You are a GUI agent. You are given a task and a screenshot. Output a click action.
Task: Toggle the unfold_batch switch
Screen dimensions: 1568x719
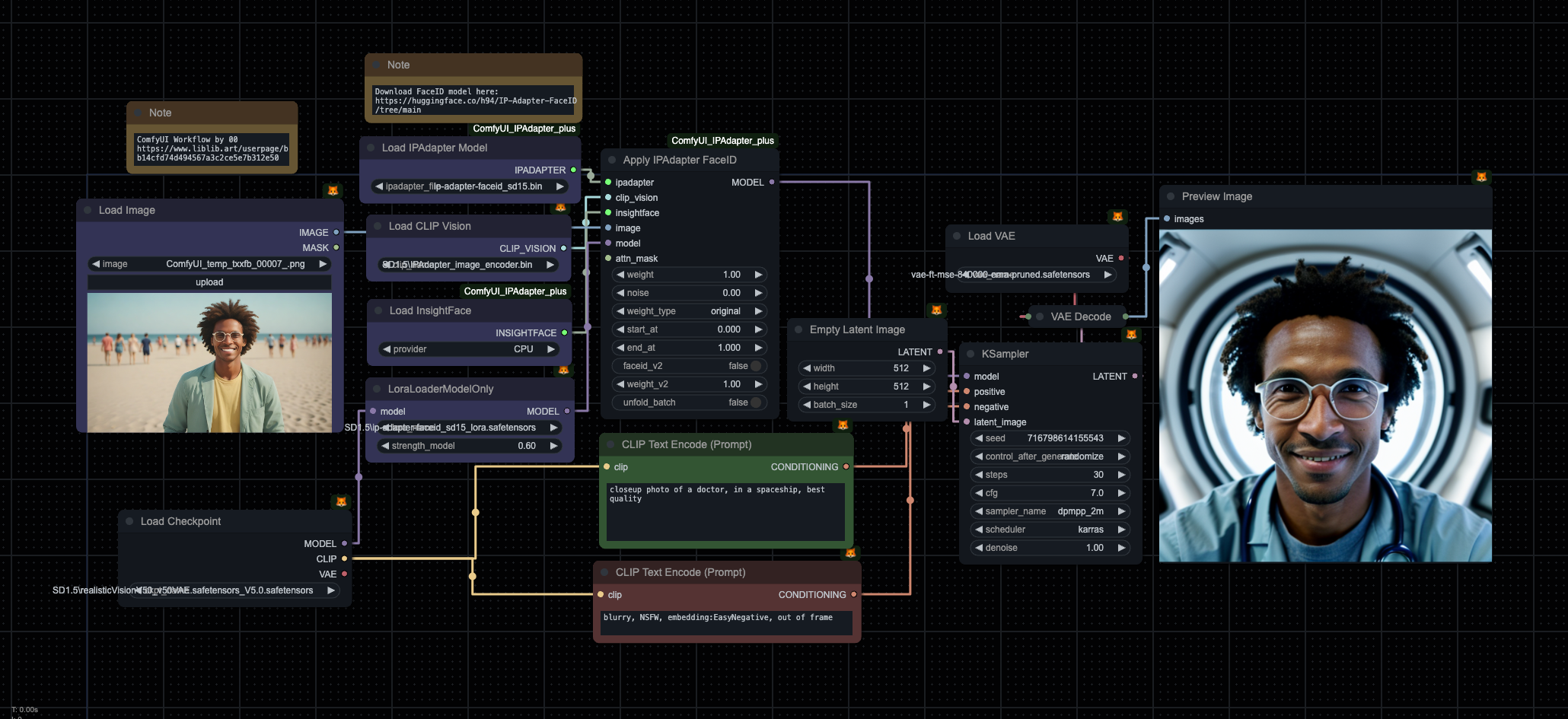pyautogui.click(x=755, y=402)
